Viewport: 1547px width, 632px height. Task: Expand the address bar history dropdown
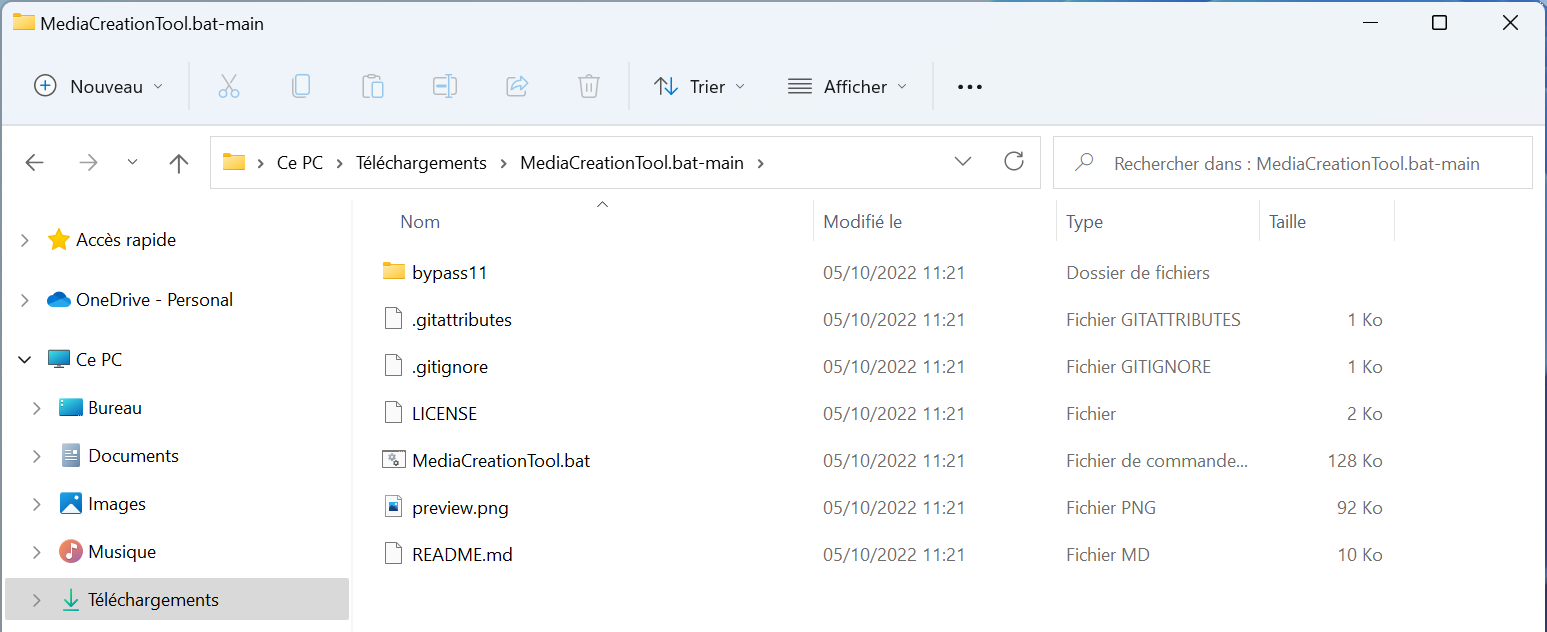[x=963, y=162]
